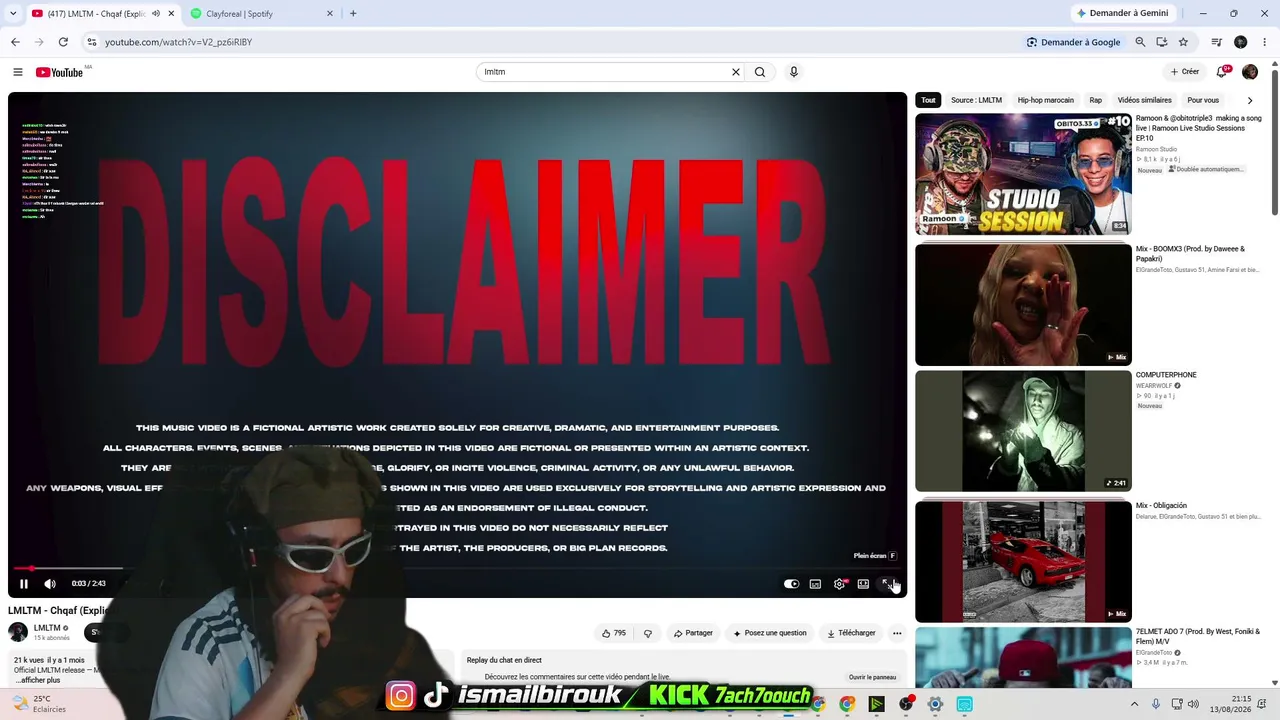Go to the YouTube home logo
Viewport: 1280px width, 720px height.
click(59, 72)
